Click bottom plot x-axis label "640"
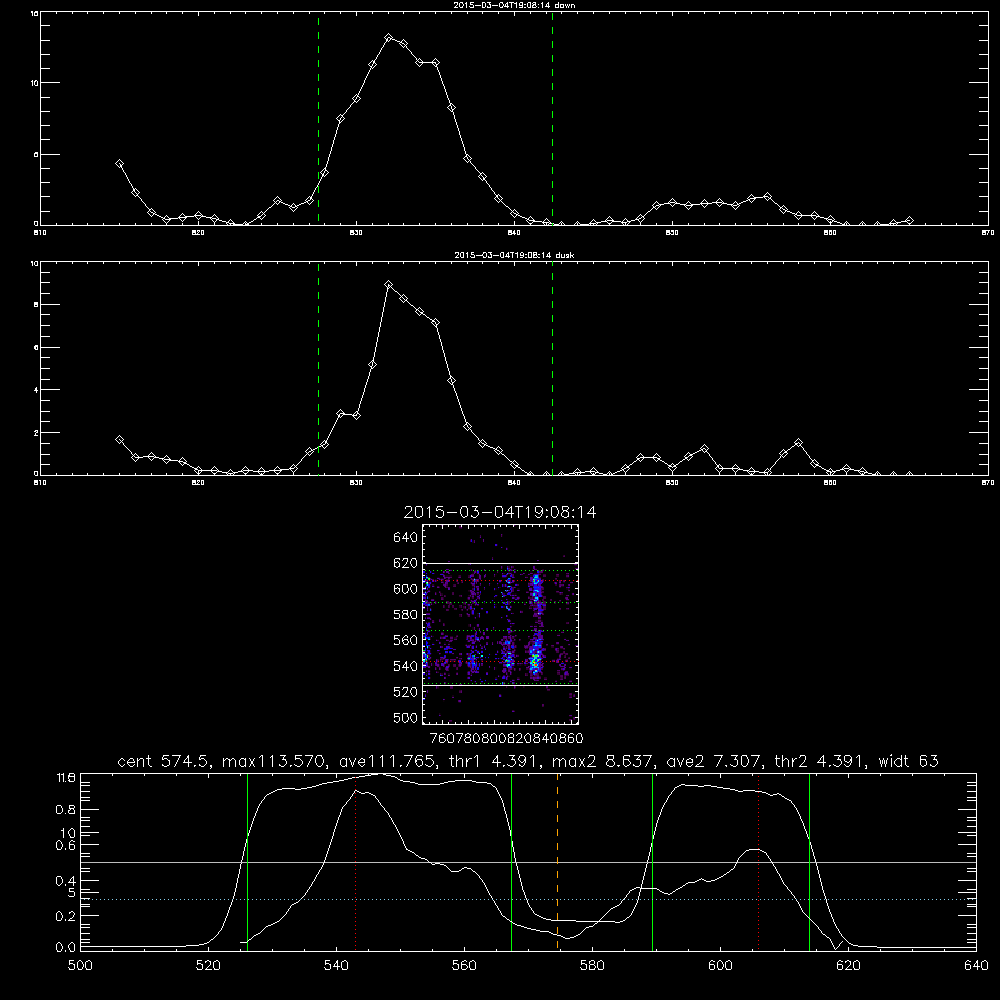Image resolution: width=1000 pixels, height=1000 pixels. [x=976, y=966]
